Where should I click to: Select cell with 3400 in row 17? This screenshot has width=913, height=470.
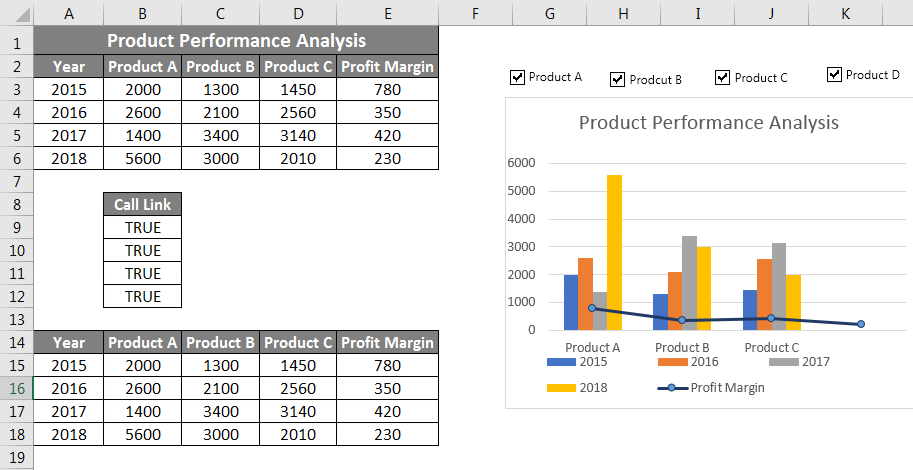coord(221,412)
